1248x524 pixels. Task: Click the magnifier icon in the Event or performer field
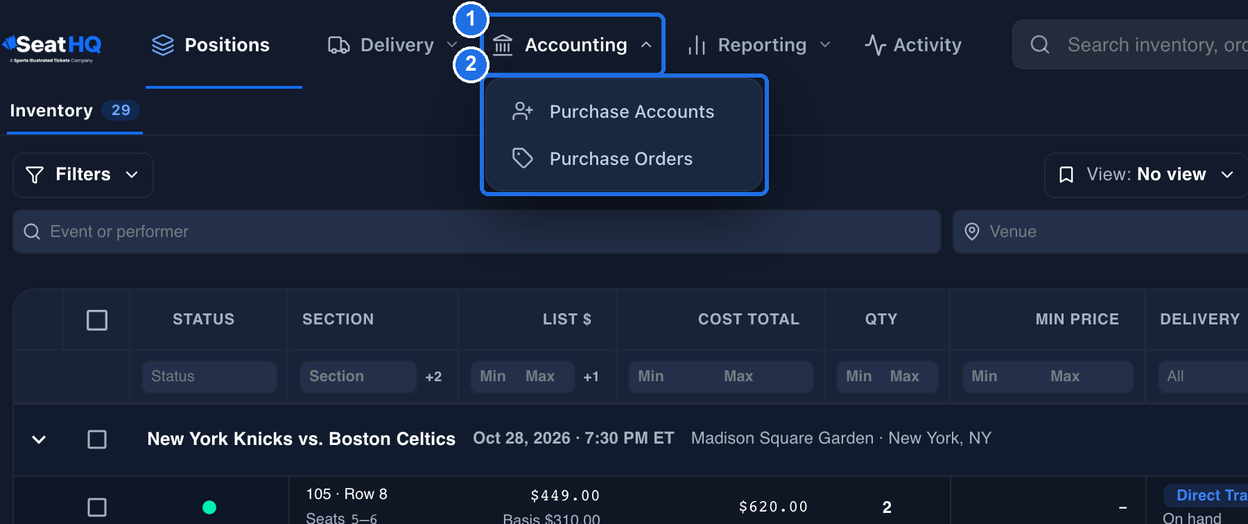[32, 231]
